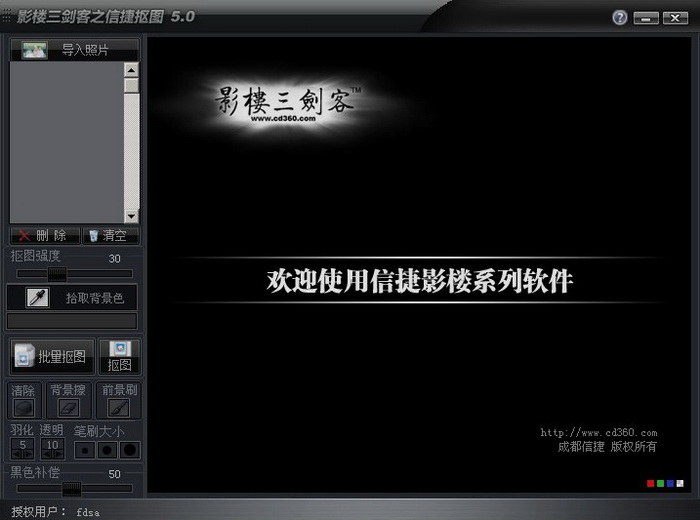Viewport: 700px width, 520px height.
Task: Increase 羽化 feather value with right arrow
Action: (28, 454)
